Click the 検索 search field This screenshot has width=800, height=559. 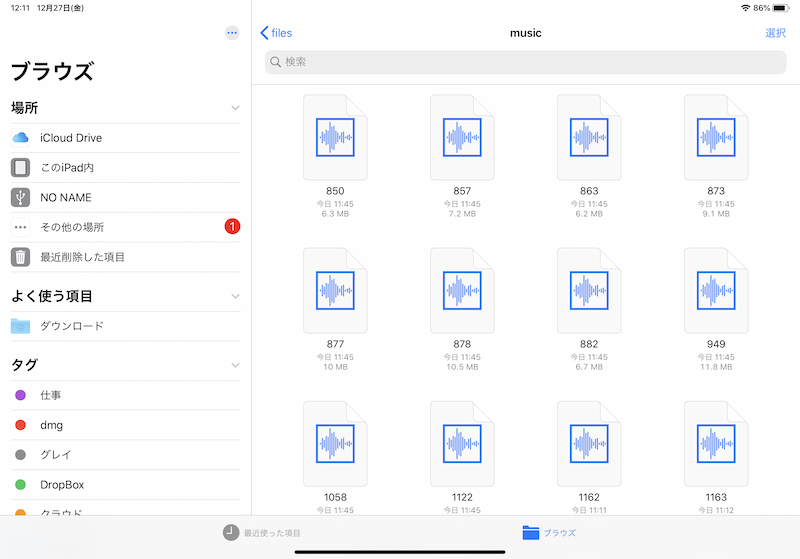[526, 62]
